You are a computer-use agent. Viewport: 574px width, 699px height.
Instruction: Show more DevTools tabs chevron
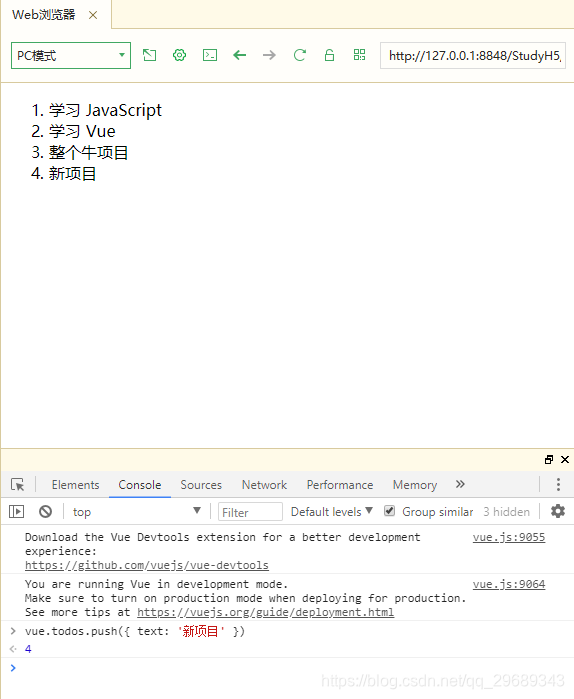(460, 484)
